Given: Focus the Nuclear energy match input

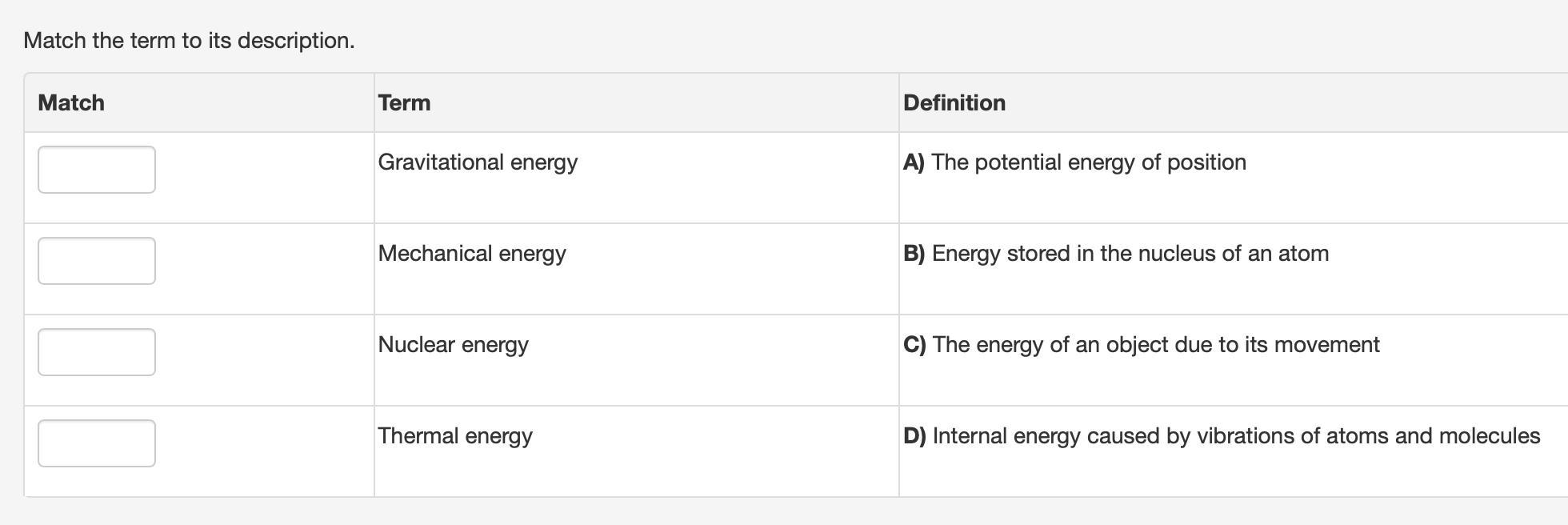Looking at the screenshot, I should pos(96,352).
